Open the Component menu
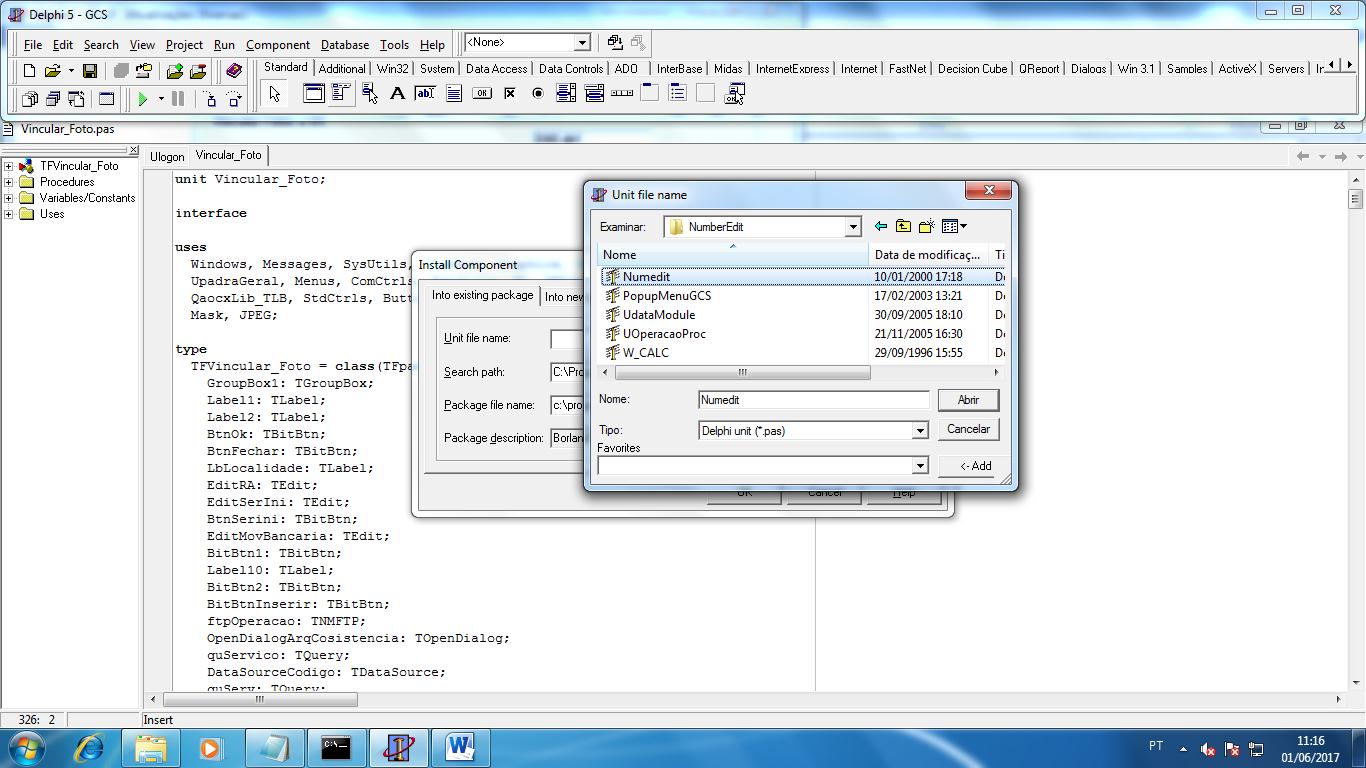 point(277,45)
